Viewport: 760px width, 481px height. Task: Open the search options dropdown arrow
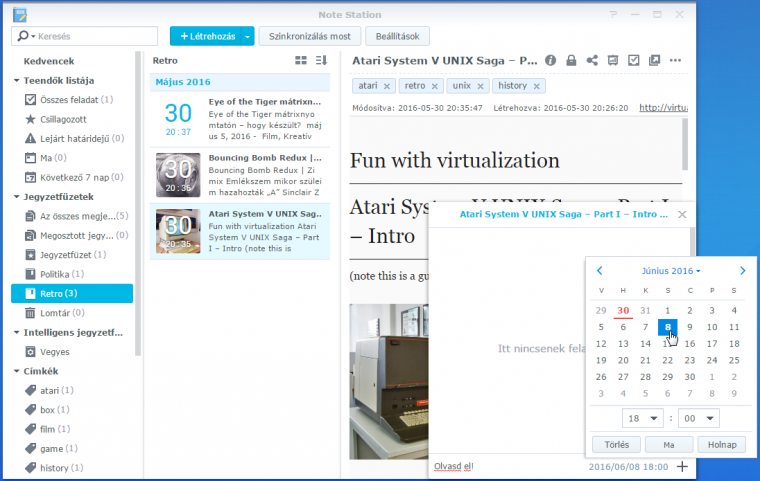[33, 36]
